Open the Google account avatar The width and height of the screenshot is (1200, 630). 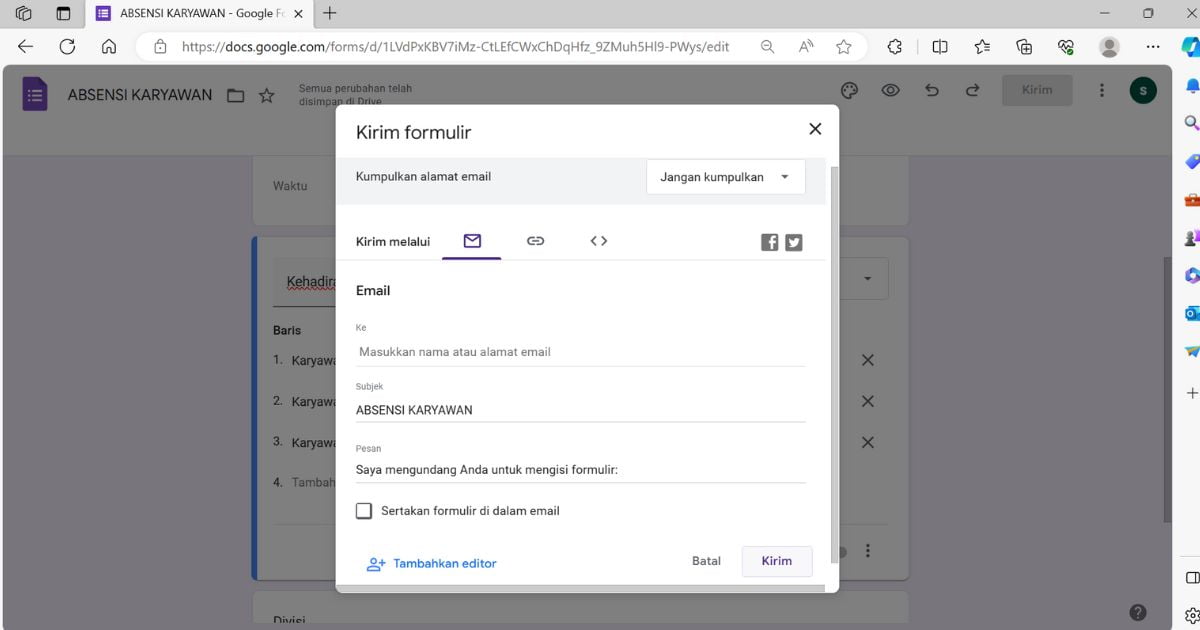pos(1143,91)
